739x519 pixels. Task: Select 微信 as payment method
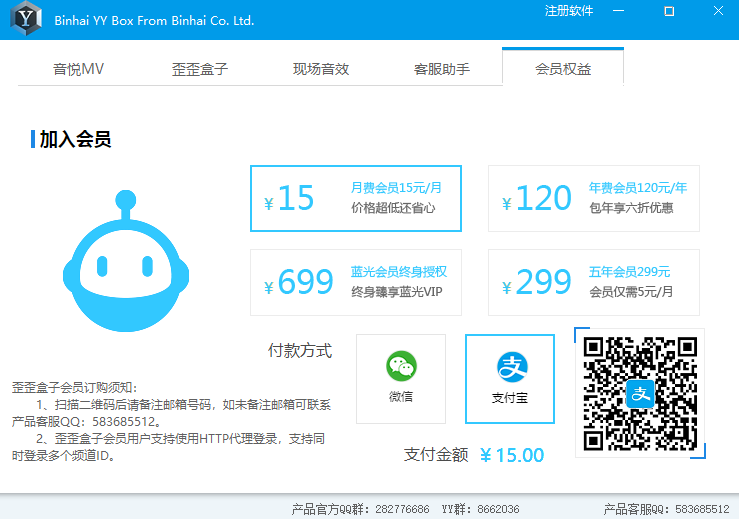click(401, 379)
